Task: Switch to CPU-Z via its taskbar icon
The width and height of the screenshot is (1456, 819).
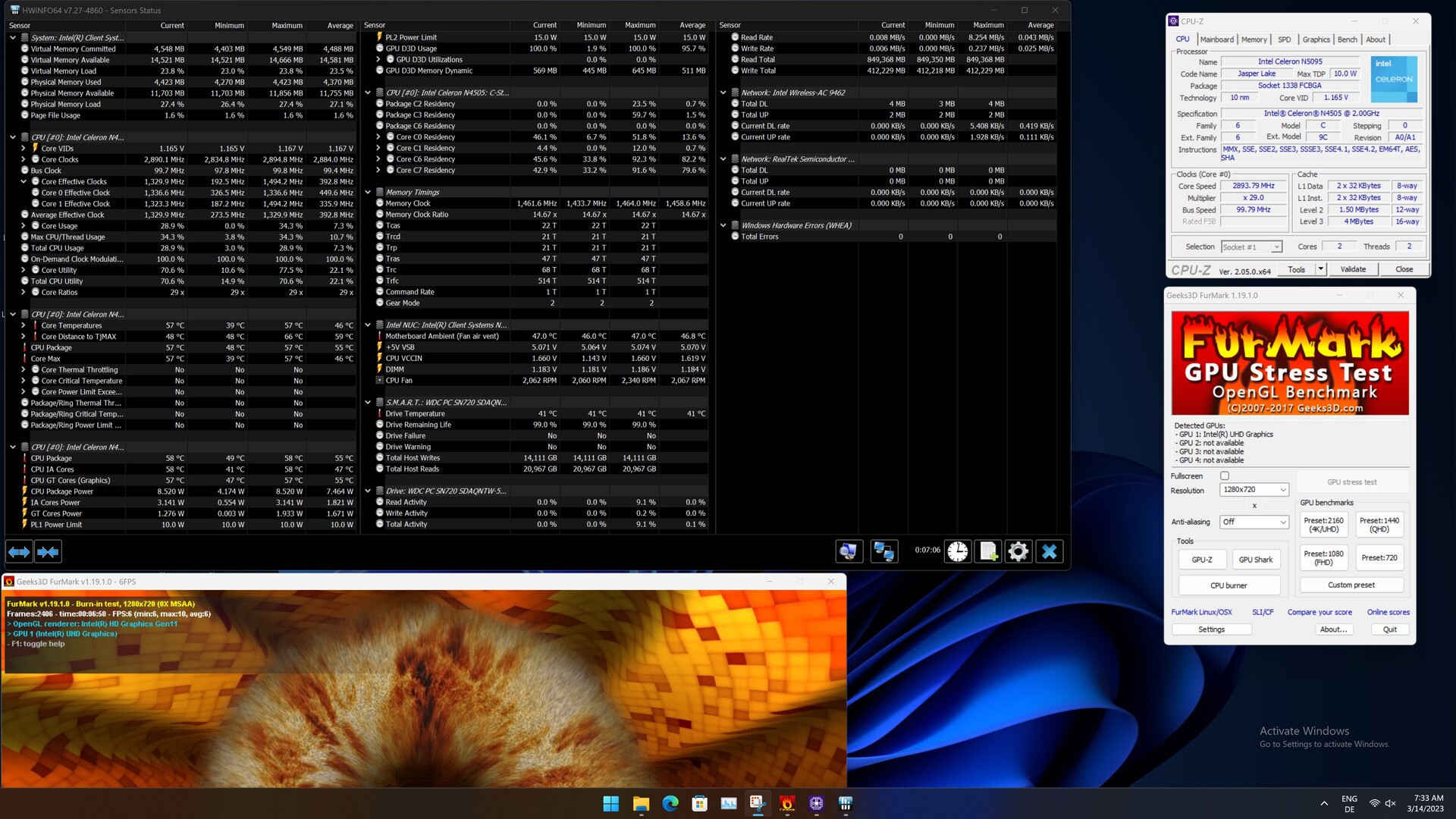Action: 817,803
